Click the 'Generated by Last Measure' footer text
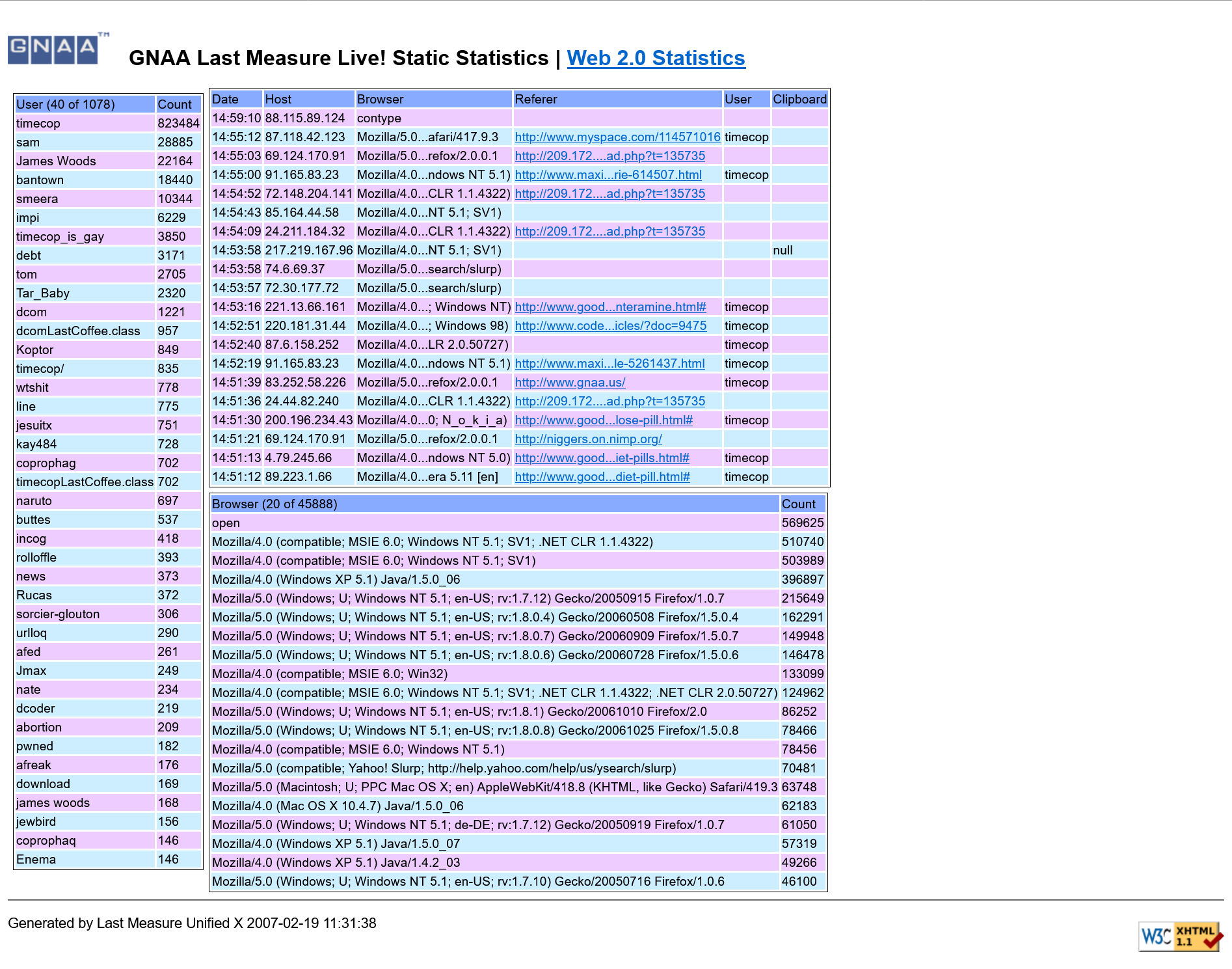1232x969 pixels. 192,923
